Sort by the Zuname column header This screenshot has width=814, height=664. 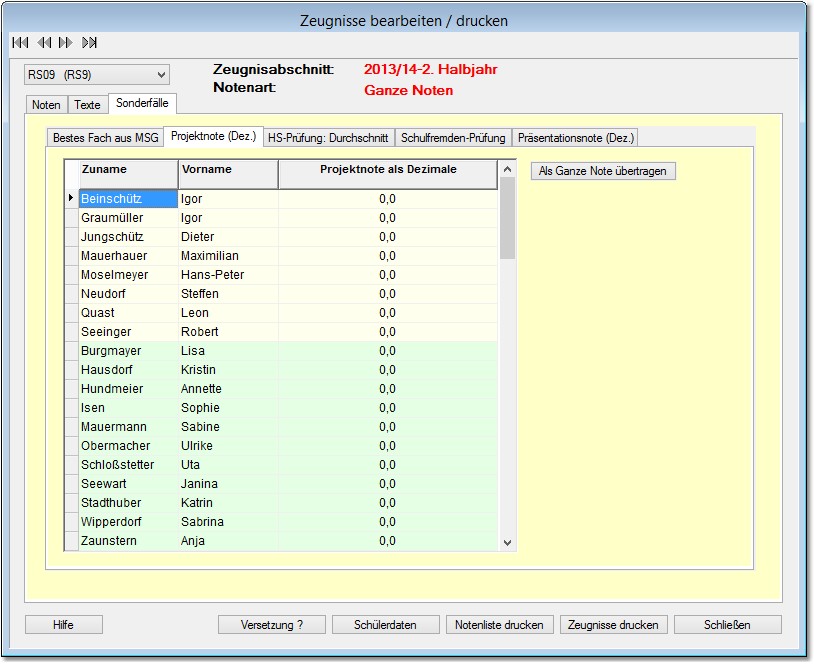click(128, 171)
